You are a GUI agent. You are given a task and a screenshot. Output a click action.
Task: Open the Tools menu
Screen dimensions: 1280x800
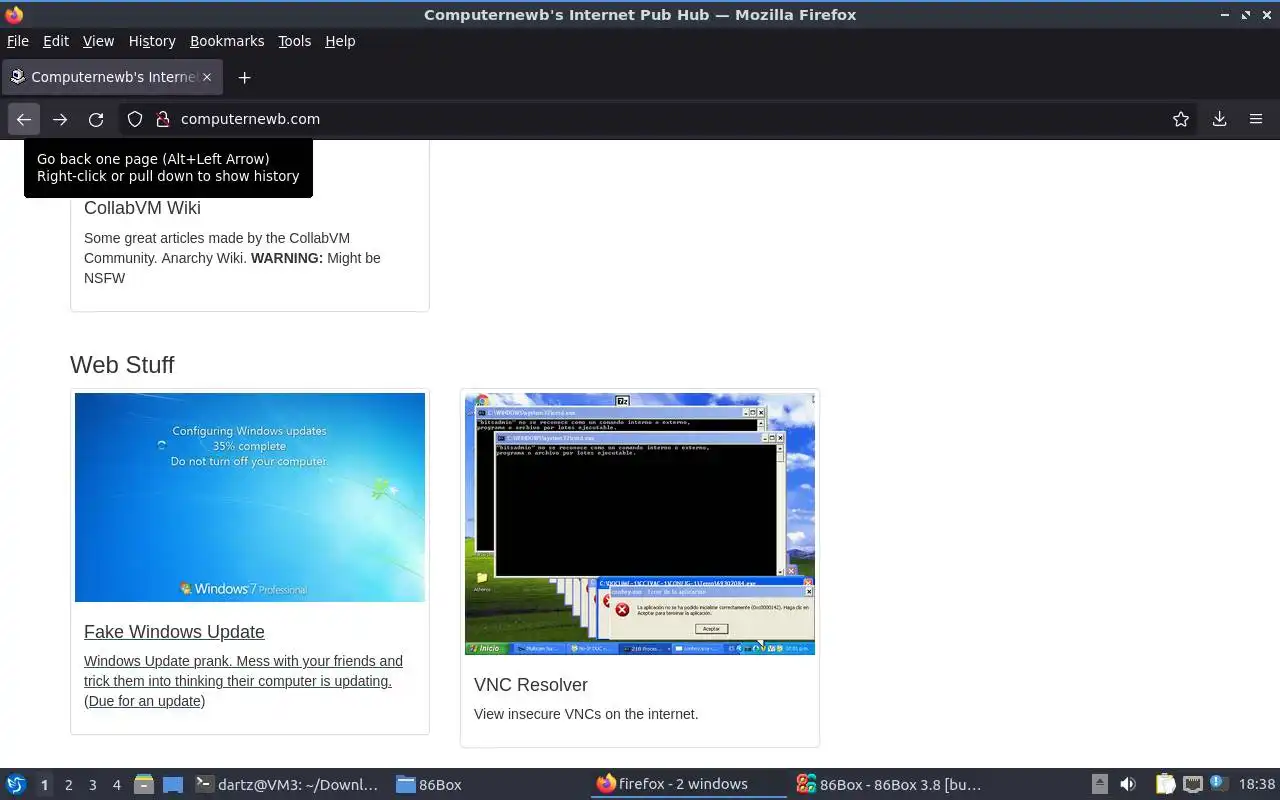point(294,41)
